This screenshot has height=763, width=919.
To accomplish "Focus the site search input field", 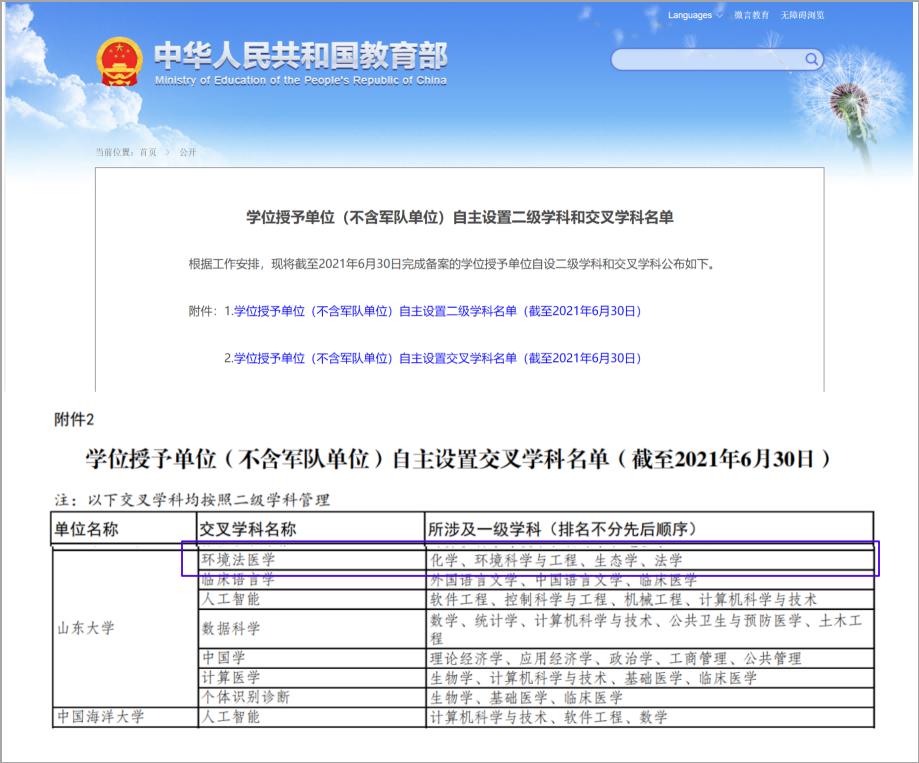I will point(717,59).
